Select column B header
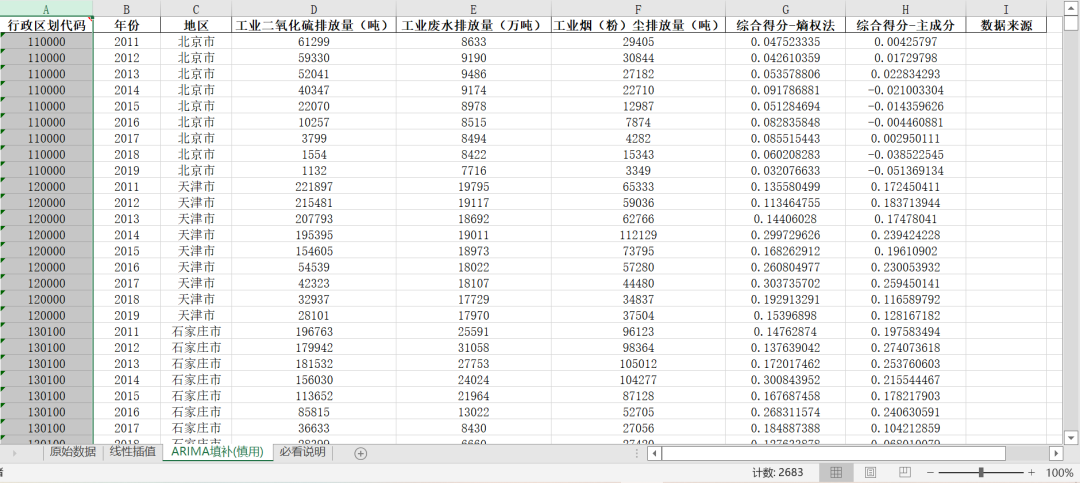Viewport: 1080px width, 483px height. pos(126,9)
